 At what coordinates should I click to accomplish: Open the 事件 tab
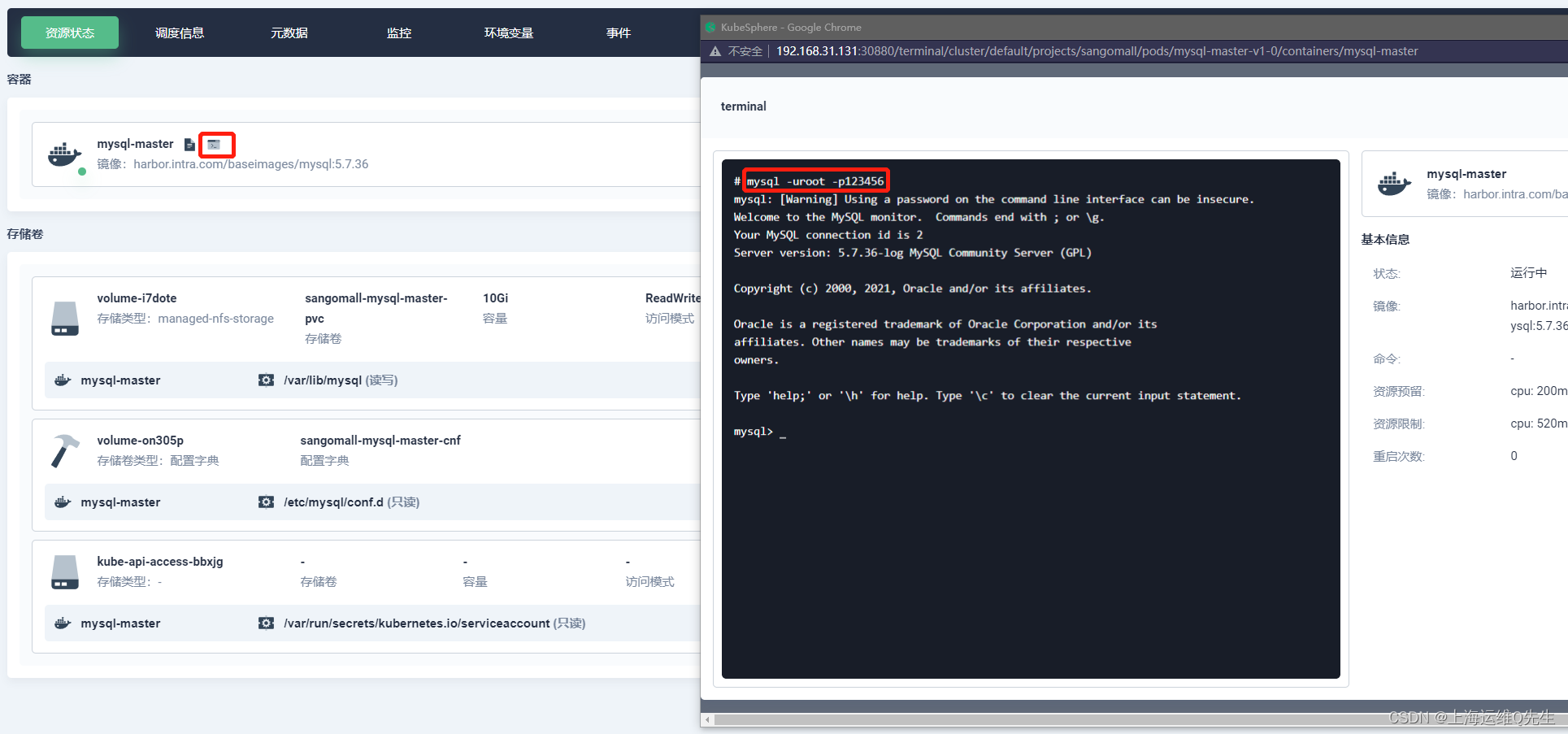(619, 33)
